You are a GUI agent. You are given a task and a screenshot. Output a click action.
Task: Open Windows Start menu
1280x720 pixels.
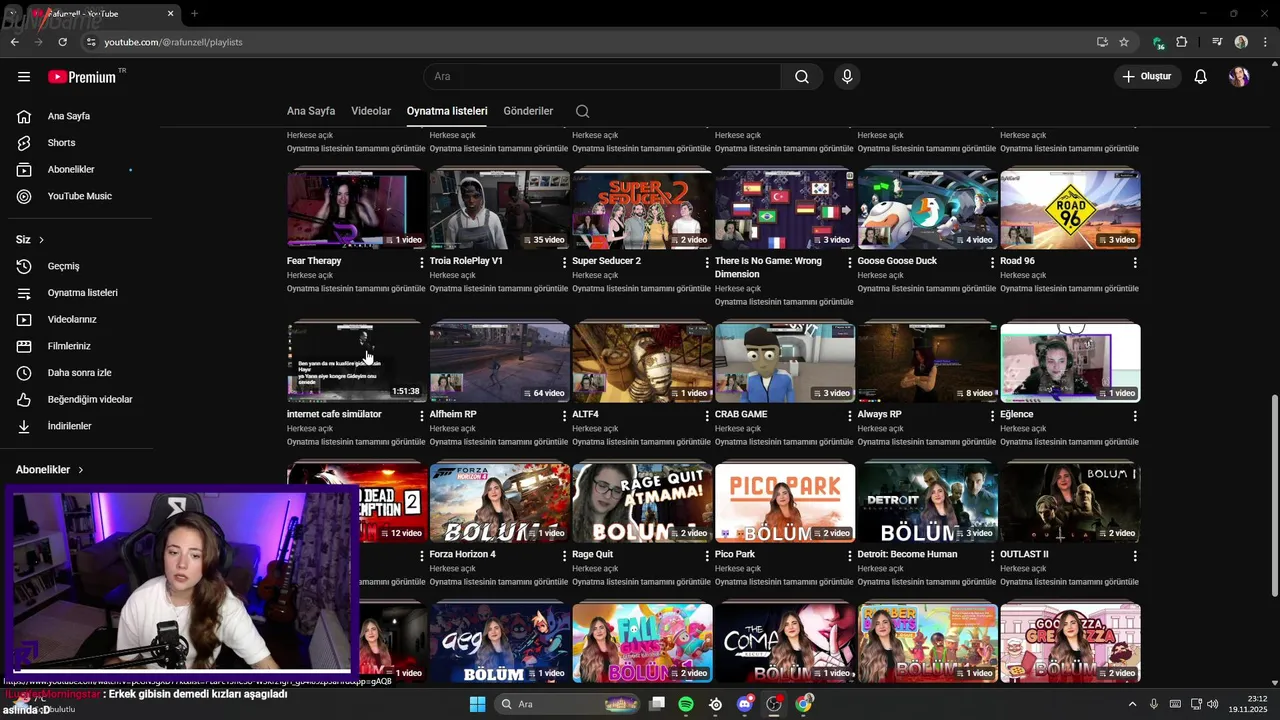pos(477,704)
